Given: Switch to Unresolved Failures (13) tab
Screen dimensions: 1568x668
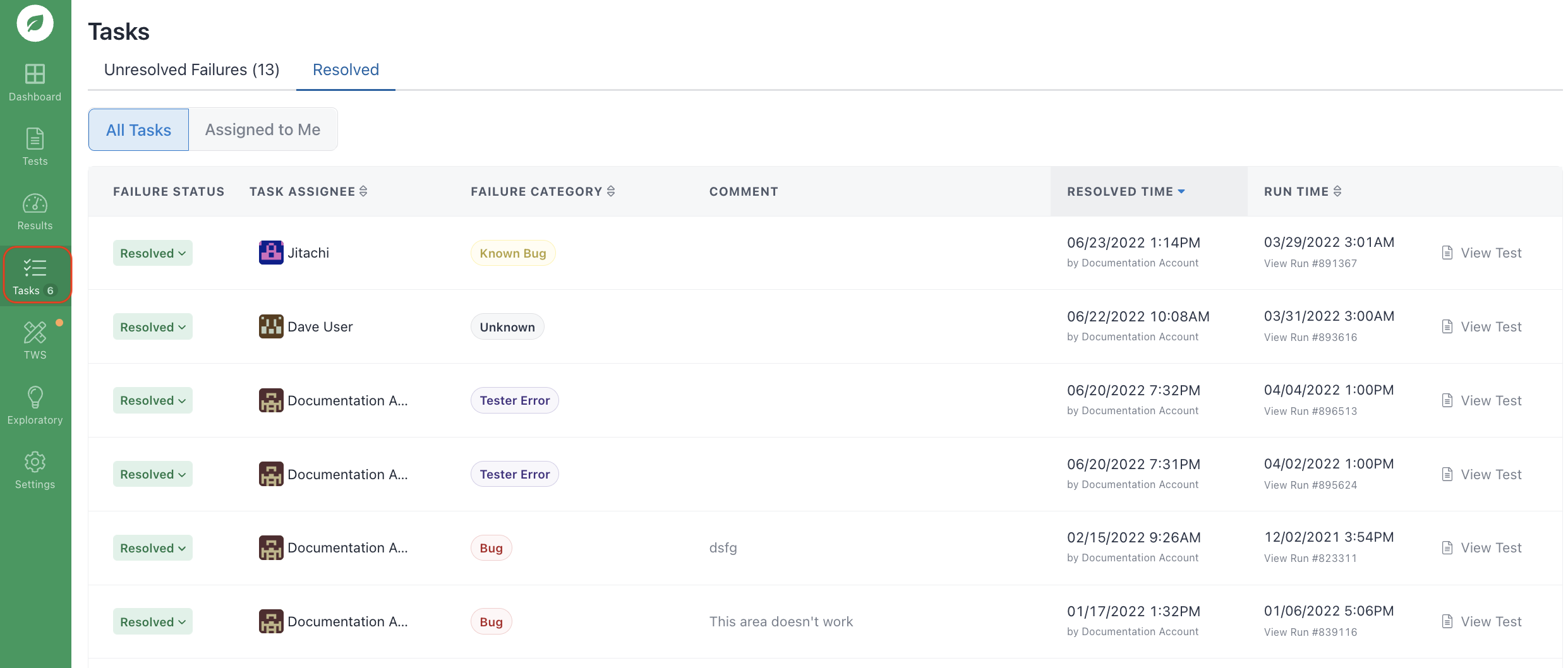Looking at the screenshot, I should coord(192,69).
